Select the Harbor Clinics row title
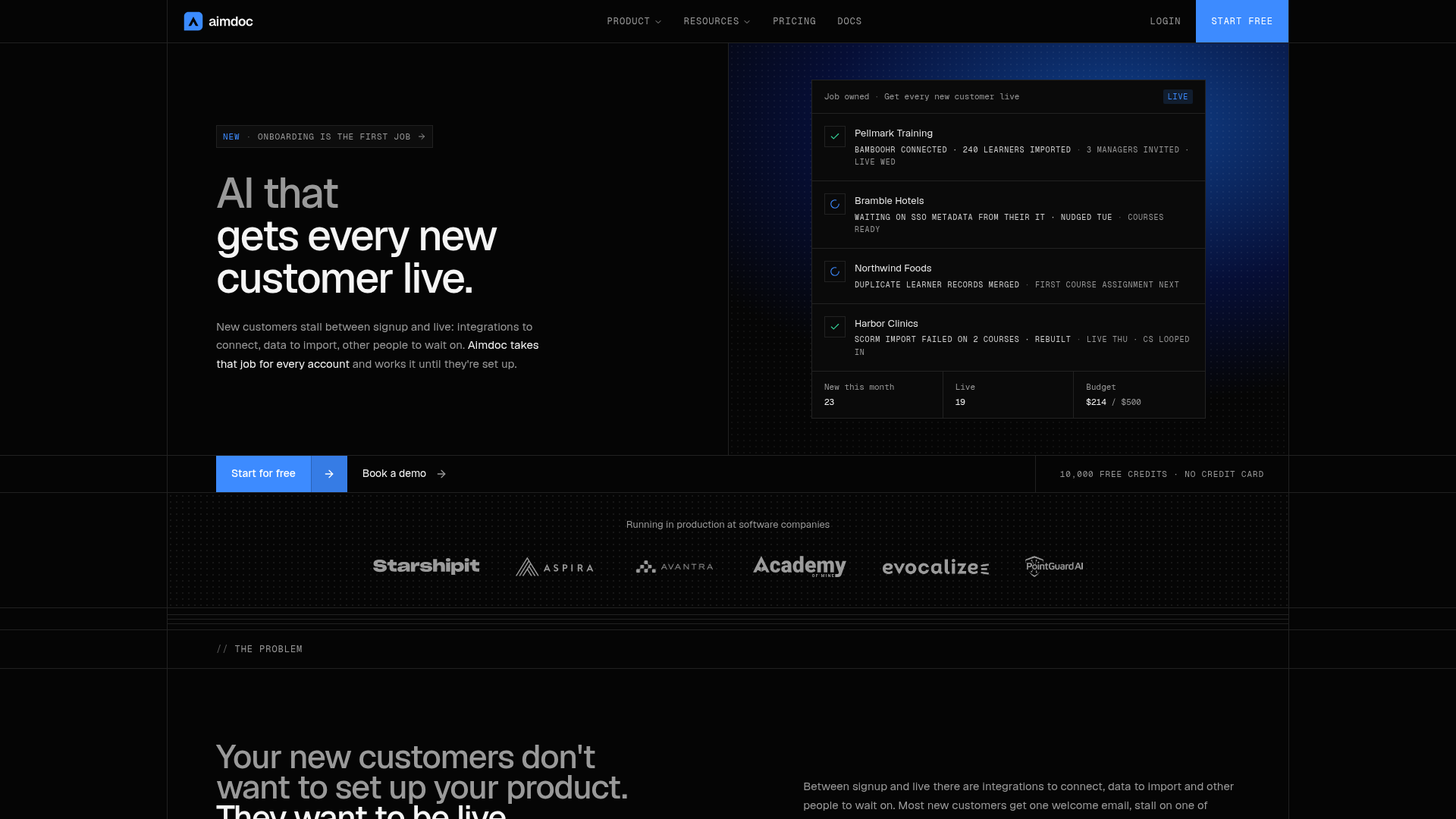Screen dimensions: 1456x819 (886, 324)
